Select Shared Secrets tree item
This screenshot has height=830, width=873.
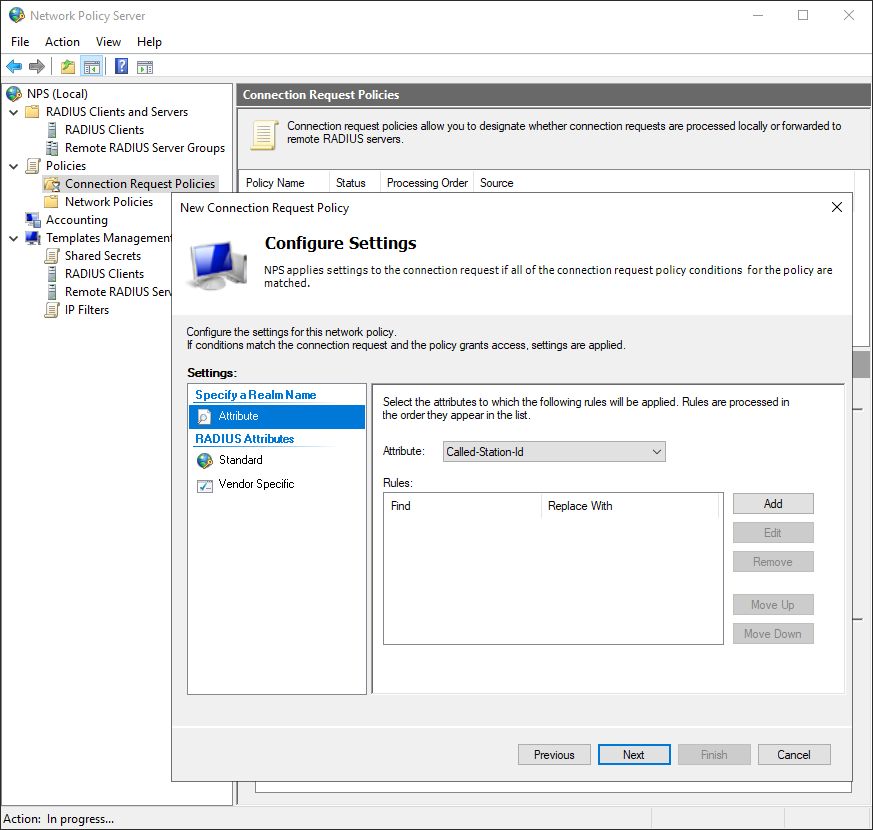coord(103,256)
